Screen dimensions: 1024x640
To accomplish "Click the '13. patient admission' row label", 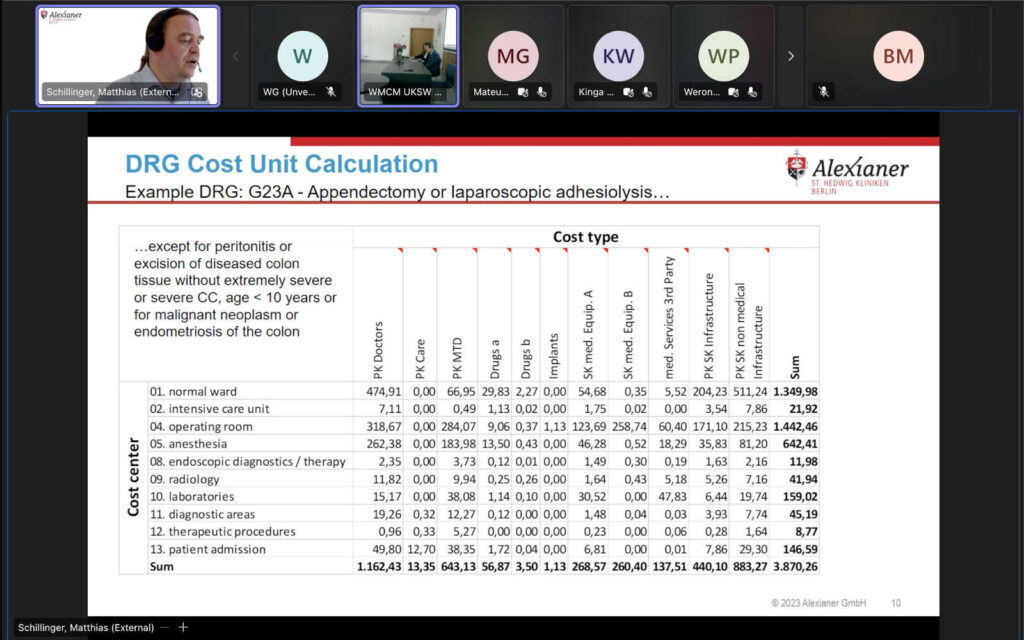I will pyautogui.click(x=208, y=549).
